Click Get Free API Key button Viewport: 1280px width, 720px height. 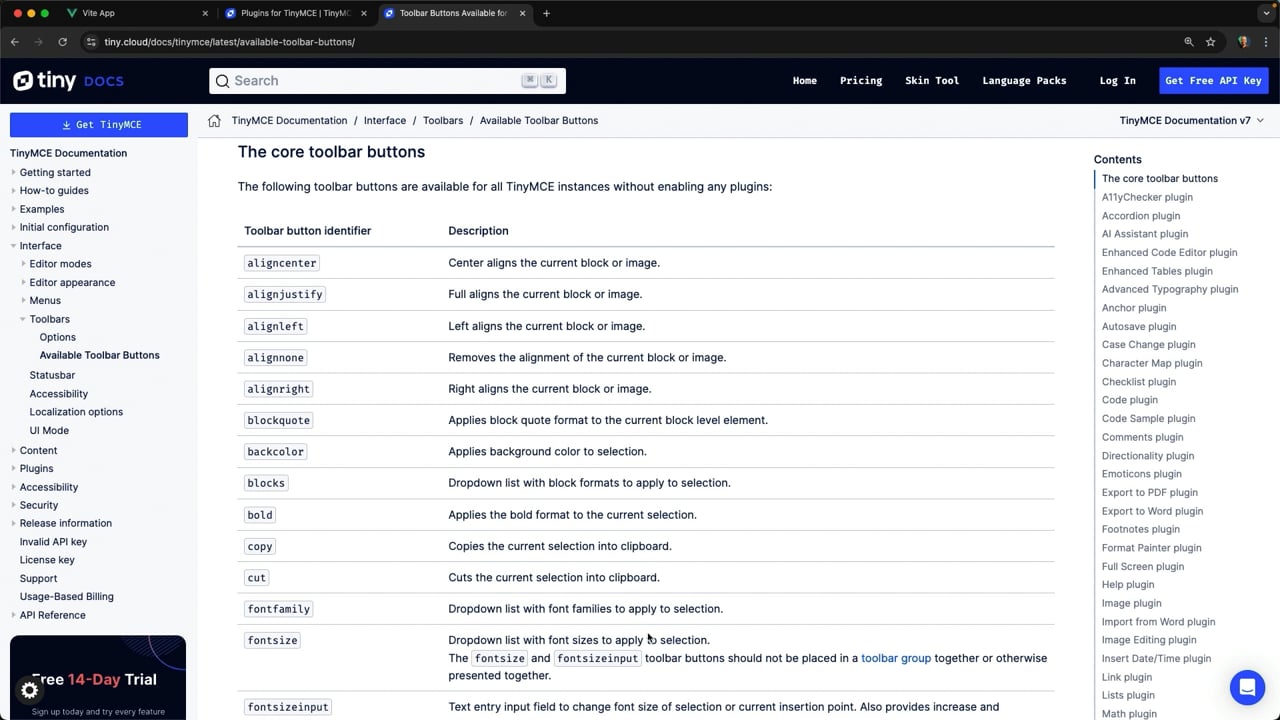[1213, 81]
